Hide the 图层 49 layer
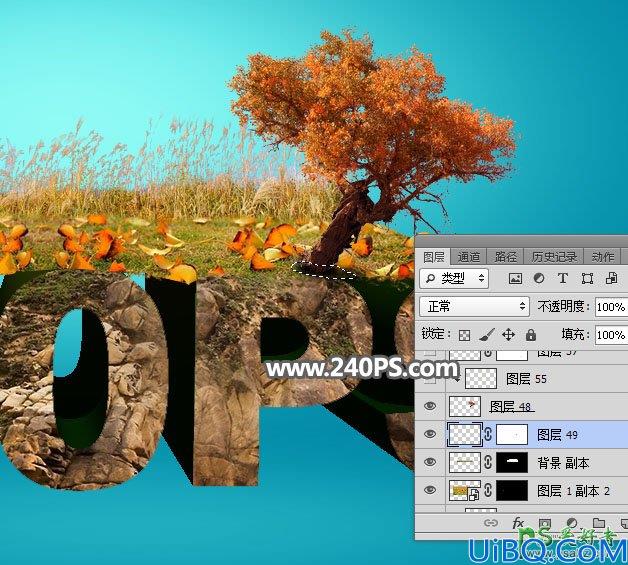 click(x=430, y=434)
